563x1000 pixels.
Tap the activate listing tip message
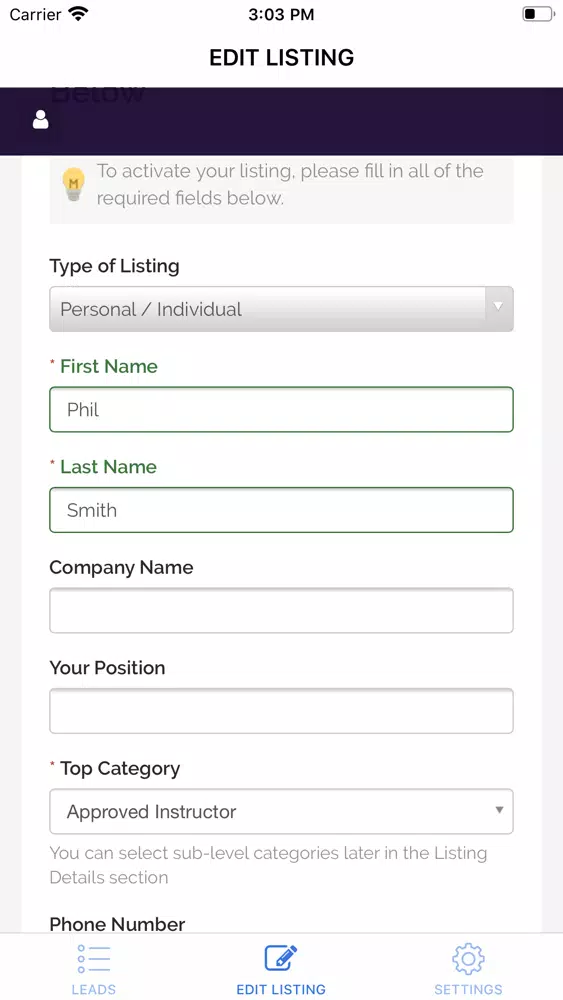[x=290, y=184]
